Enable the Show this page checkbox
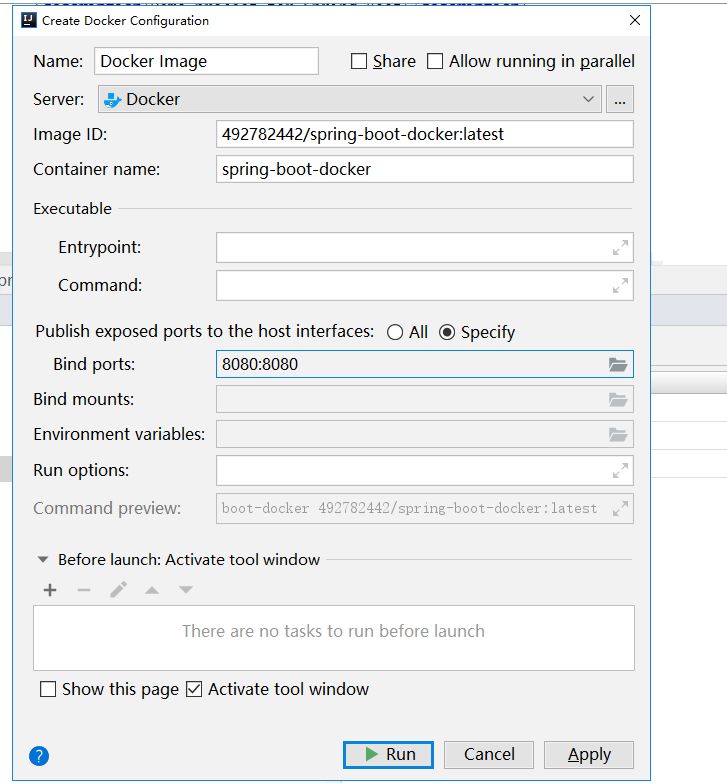The width and height of the screenshot is (727, 783). click(48, 690)
